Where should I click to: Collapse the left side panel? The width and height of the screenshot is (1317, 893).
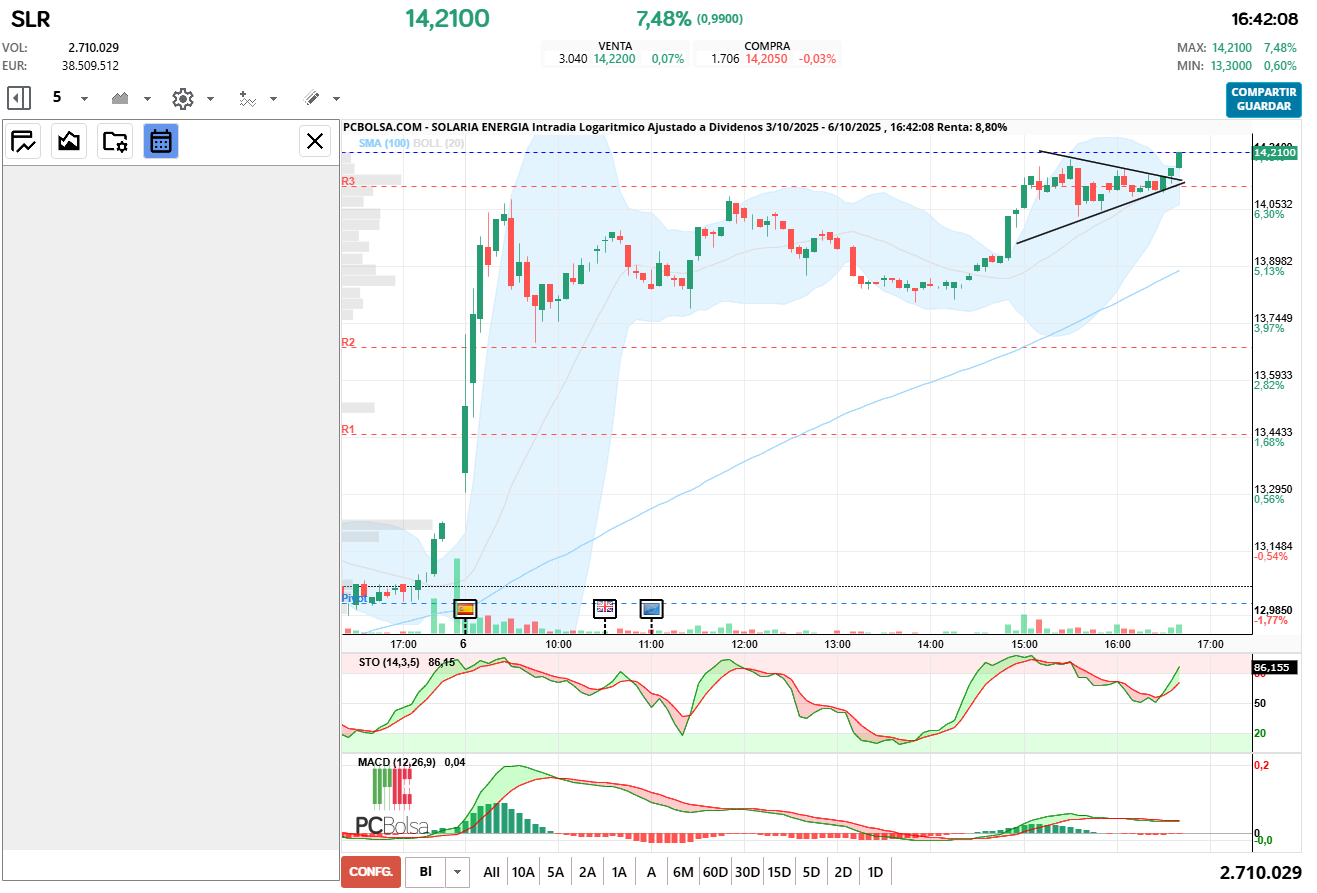click(19, 98)
